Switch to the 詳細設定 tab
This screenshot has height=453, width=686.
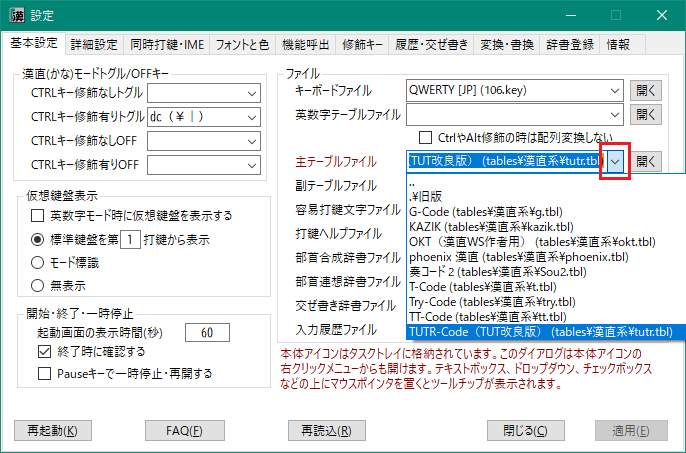94,45
